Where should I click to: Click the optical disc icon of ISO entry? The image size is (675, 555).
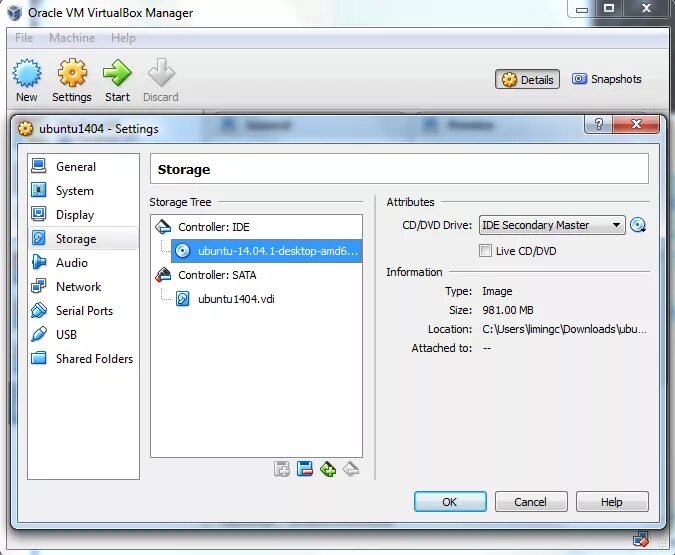(183, 251)
